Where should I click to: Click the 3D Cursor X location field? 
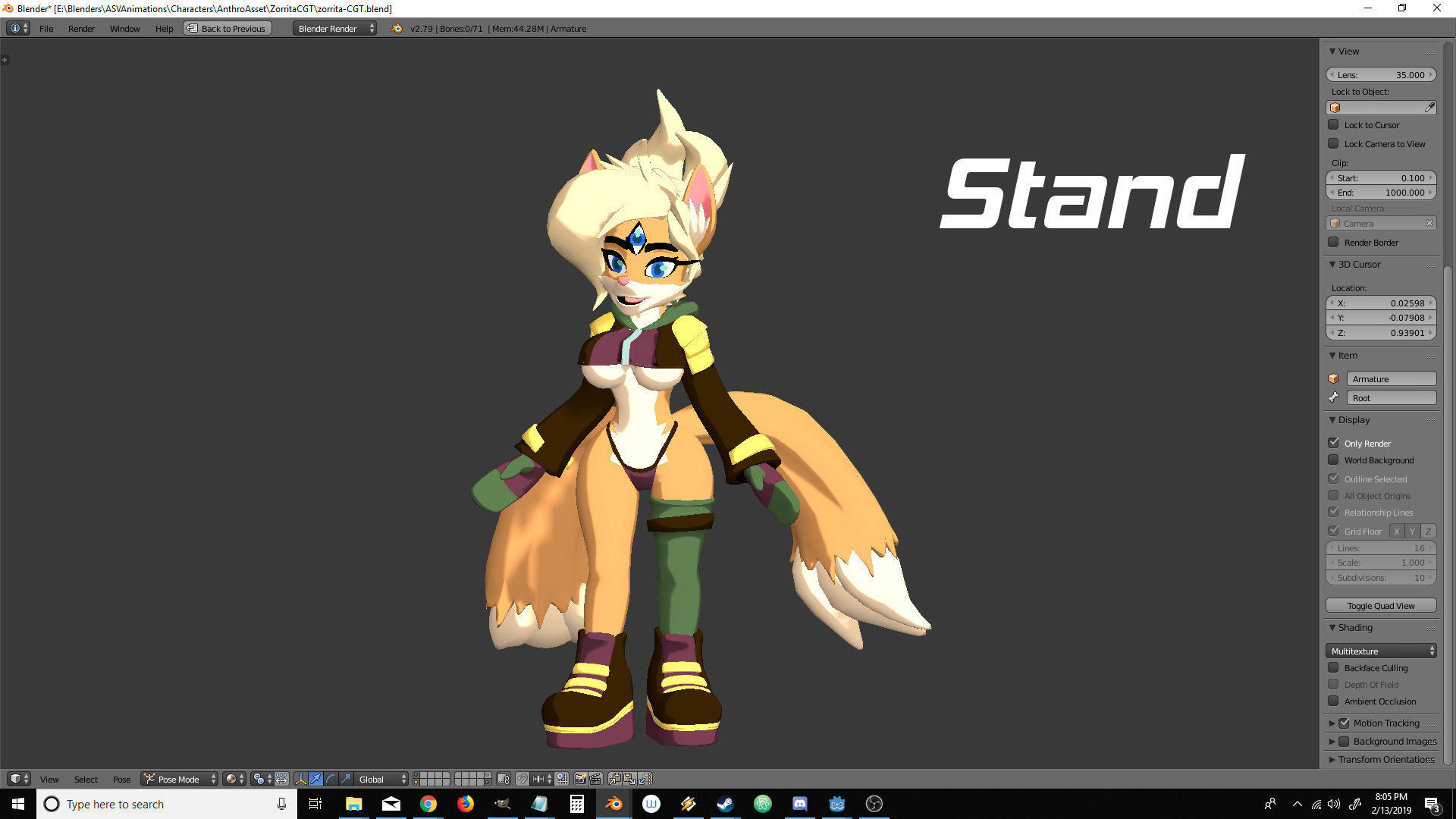pyautogui.click(x=1381, y=303)
